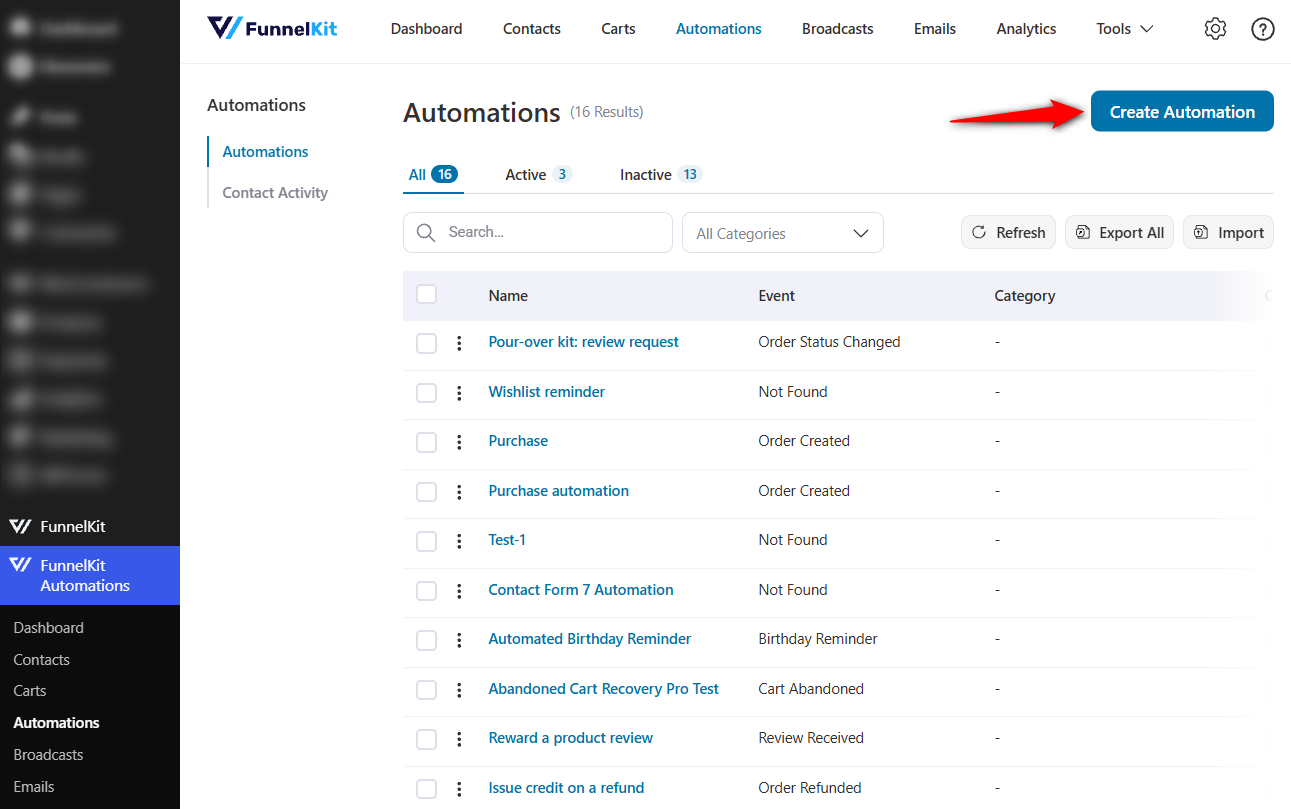Tick the select-all checkbox in table header
Viewport: 1291px width, 809px height.
427,294
